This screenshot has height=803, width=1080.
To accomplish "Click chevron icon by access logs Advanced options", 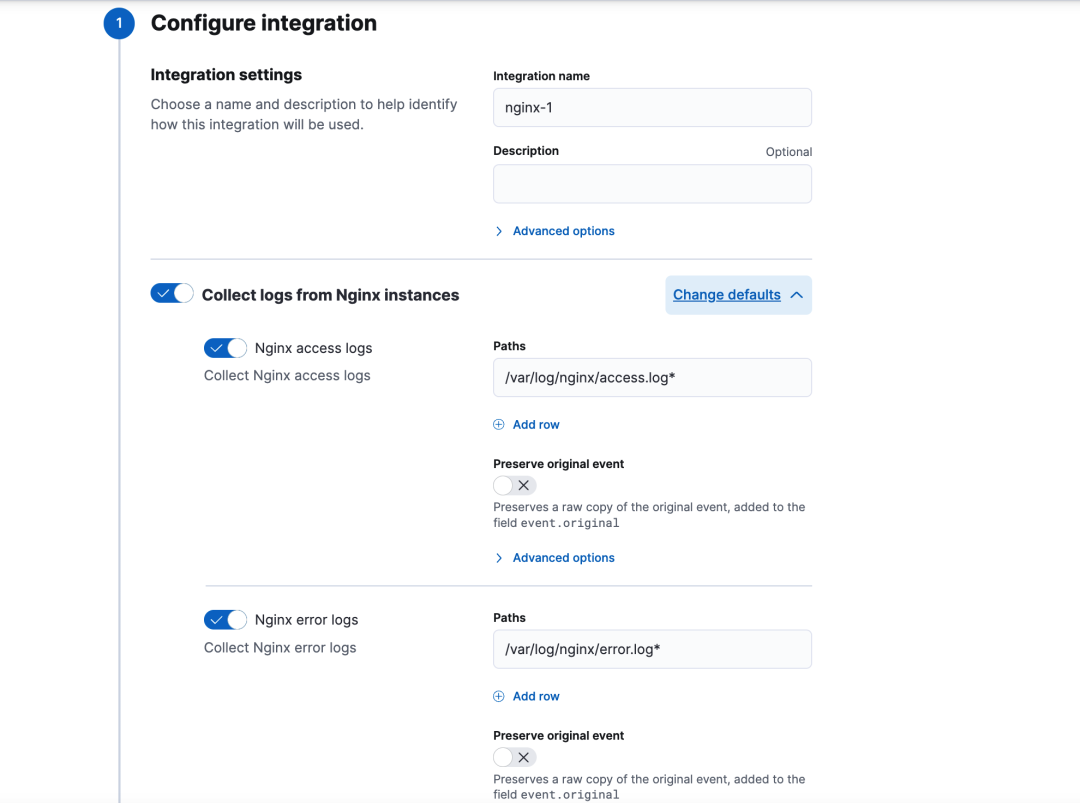I will coord(499,558).
